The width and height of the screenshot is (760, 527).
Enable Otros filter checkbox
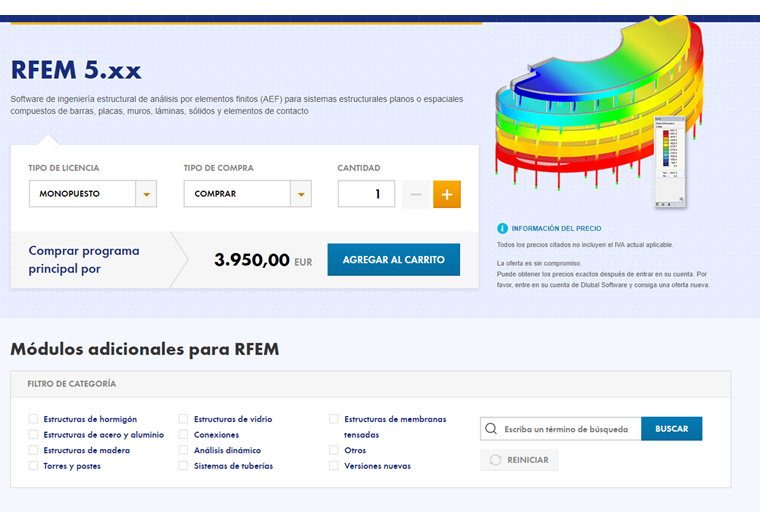coord(333,450)
